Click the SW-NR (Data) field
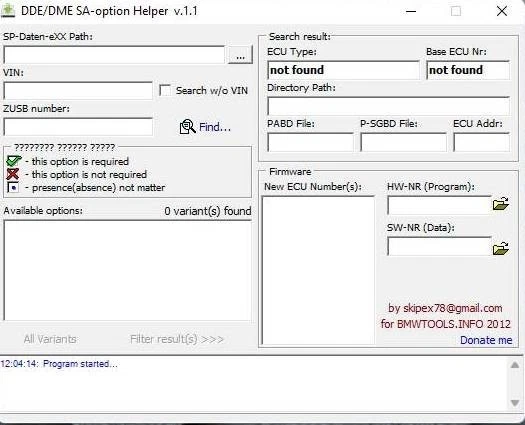Screen dimensions: 525x425 coord(439,246)
